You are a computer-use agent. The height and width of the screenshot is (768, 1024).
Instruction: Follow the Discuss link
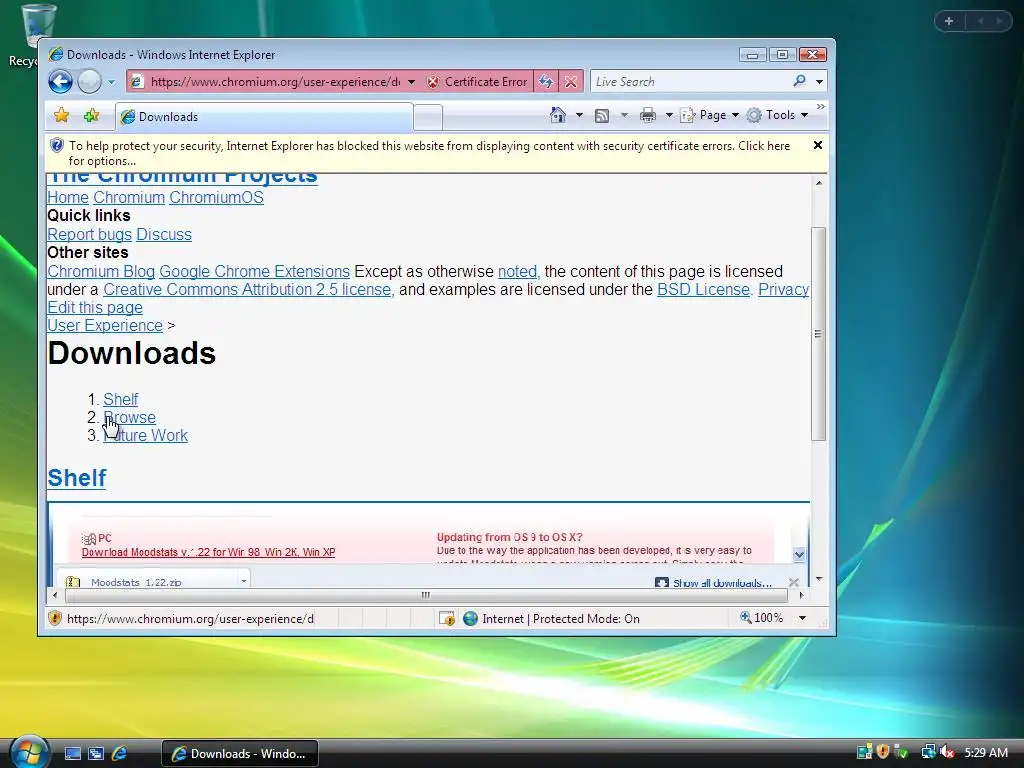tap(164, 234)
